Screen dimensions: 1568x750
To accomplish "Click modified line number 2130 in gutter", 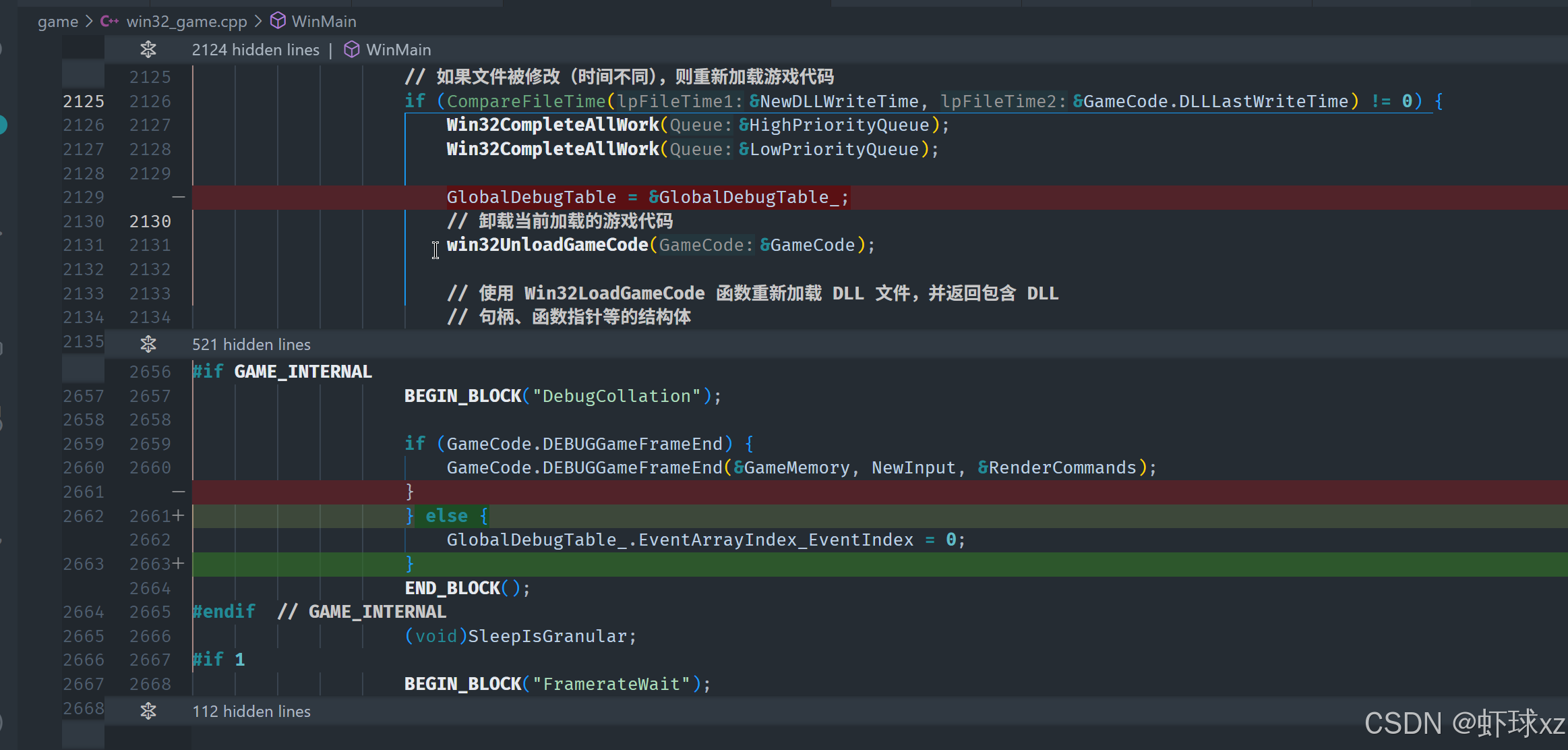I will (150, 221).
